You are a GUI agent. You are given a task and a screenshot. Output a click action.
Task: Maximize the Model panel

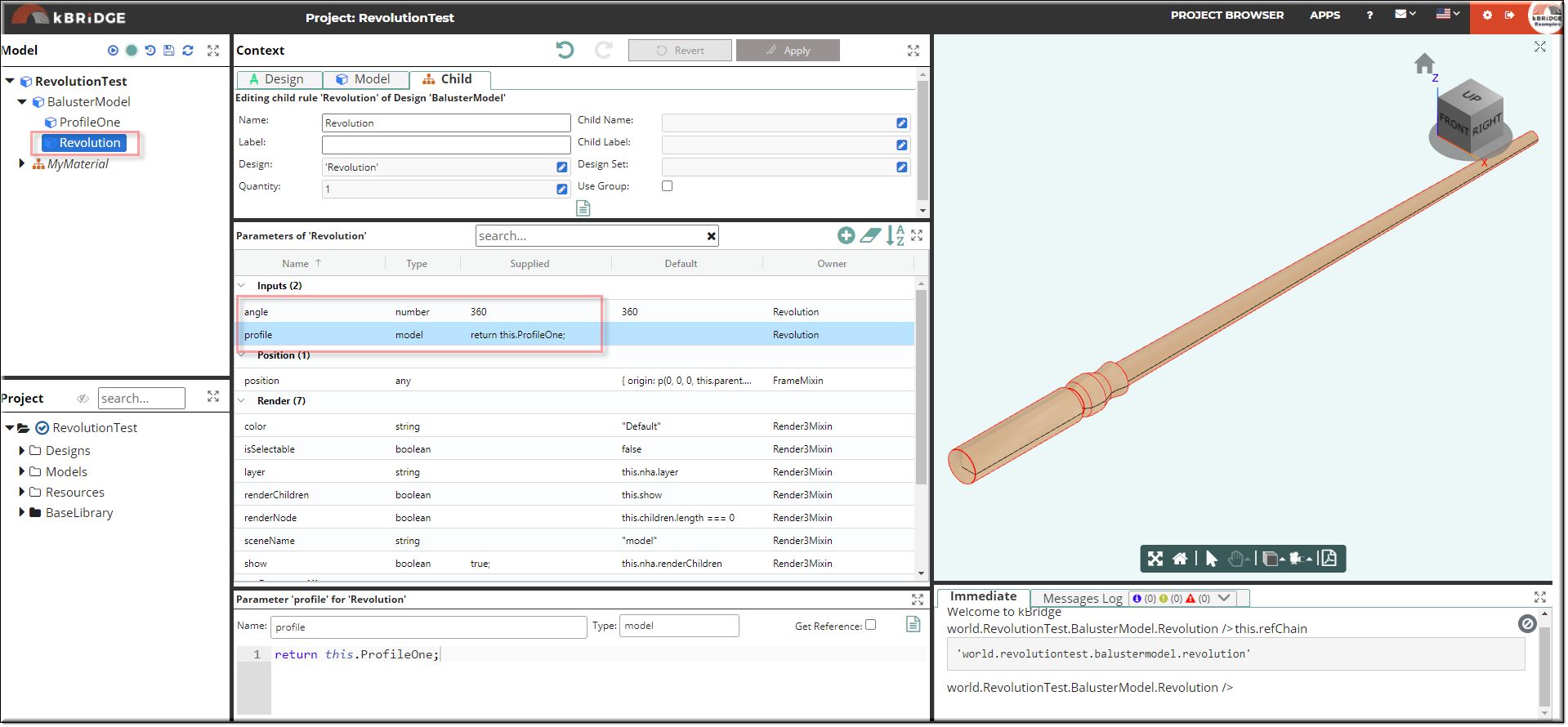[x=213, y=51]
